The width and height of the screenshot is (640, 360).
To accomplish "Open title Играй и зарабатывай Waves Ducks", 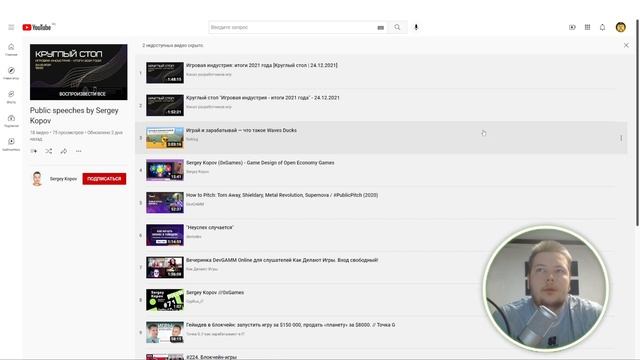I will click(241, 130).
